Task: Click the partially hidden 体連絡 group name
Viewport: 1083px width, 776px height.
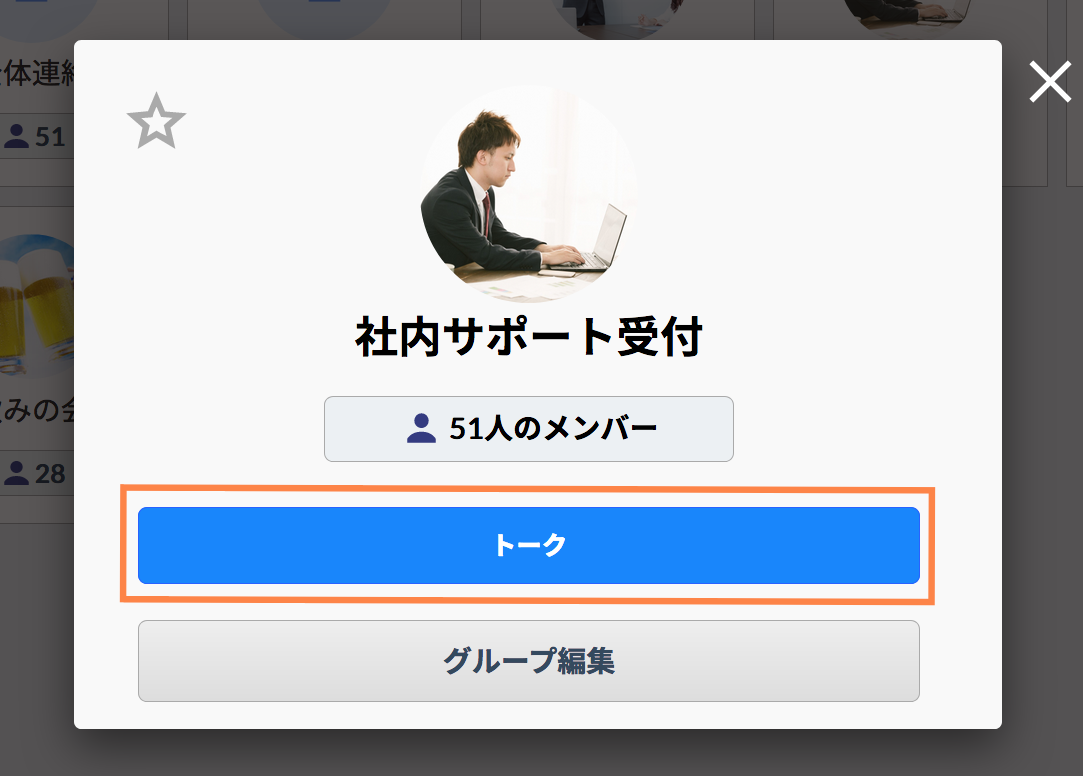Action: tap(37, 73)
